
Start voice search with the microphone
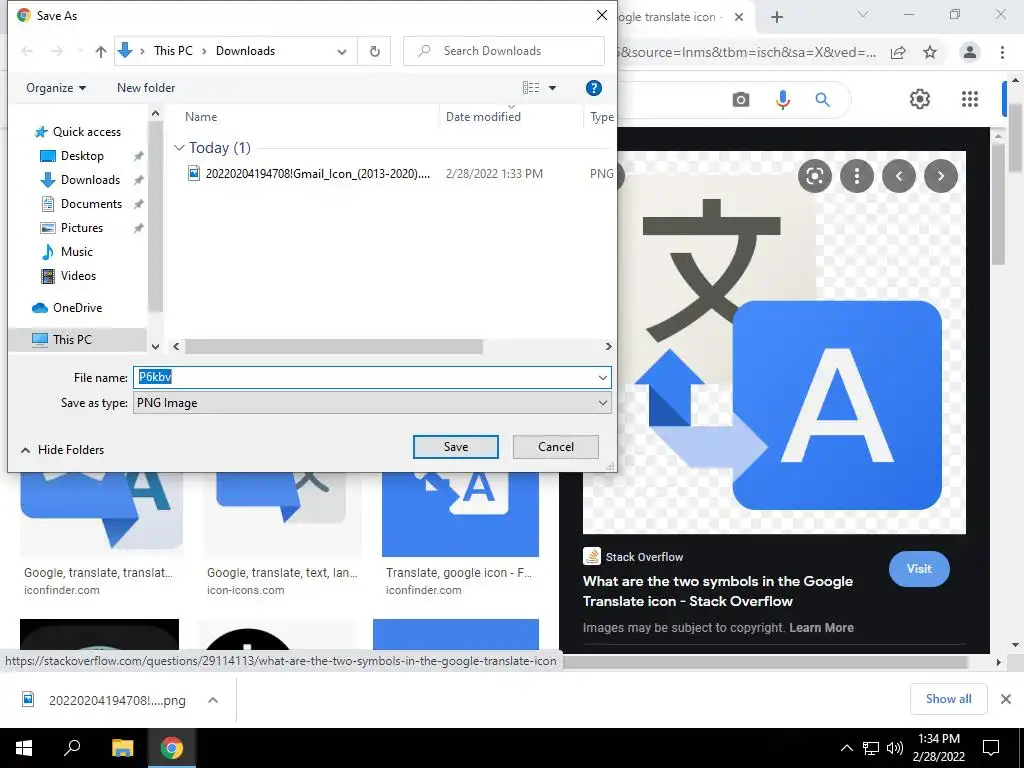tap(782, 99)
